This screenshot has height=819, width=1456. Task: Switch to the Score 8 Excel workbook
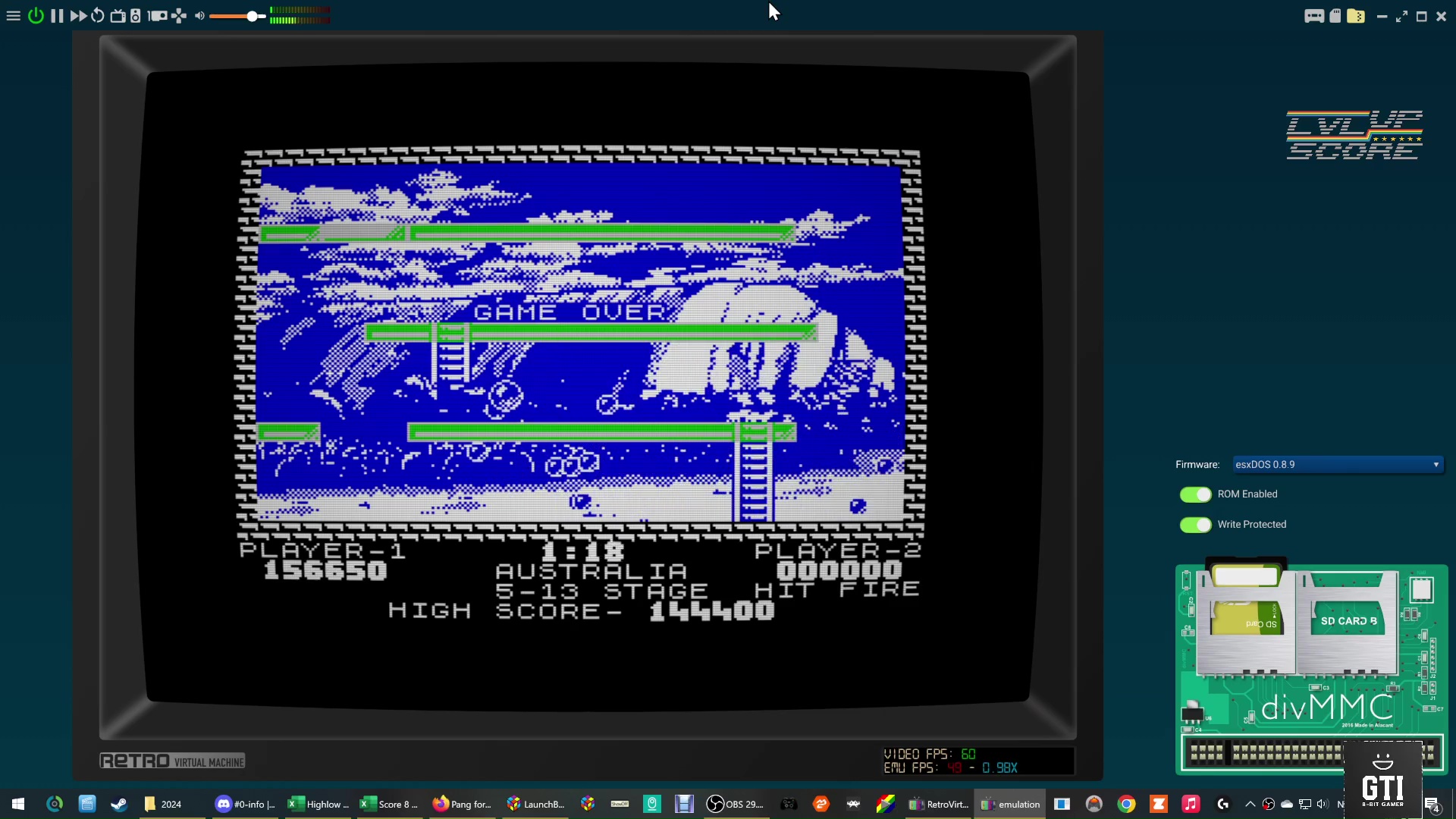tap(390, 804)
